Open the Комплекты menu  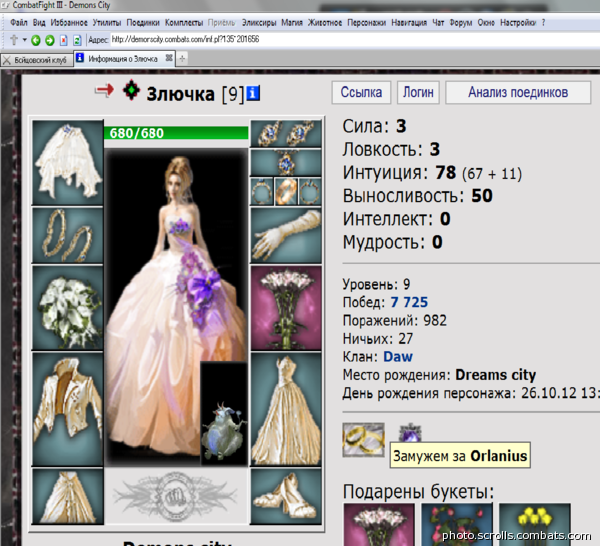click(x=184, y=23)
